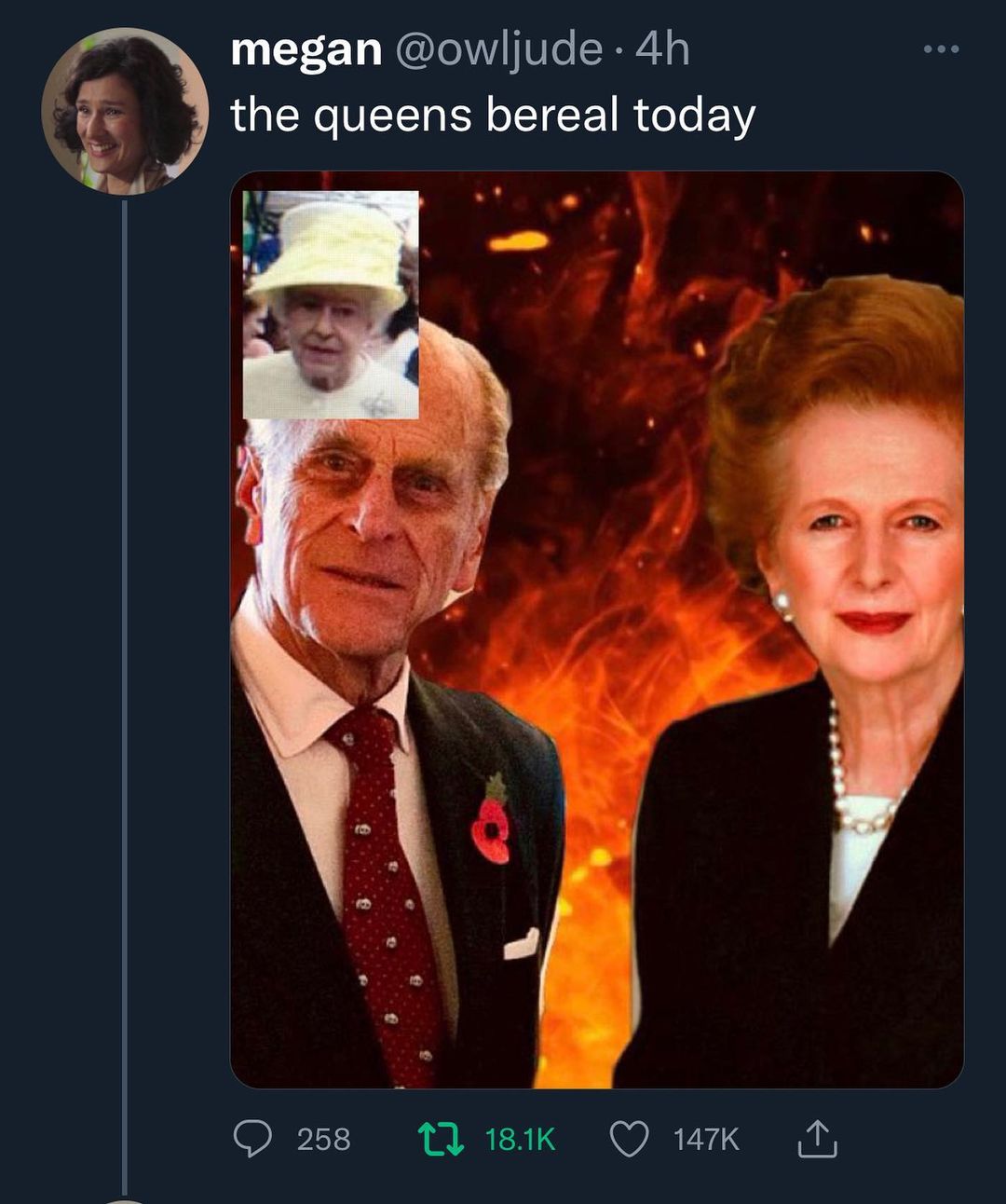Select the tweet text "the queens bereal today"
The width and height of the screenshot is (1006, 1204).
pyautogui.click(x=492, y=115)
